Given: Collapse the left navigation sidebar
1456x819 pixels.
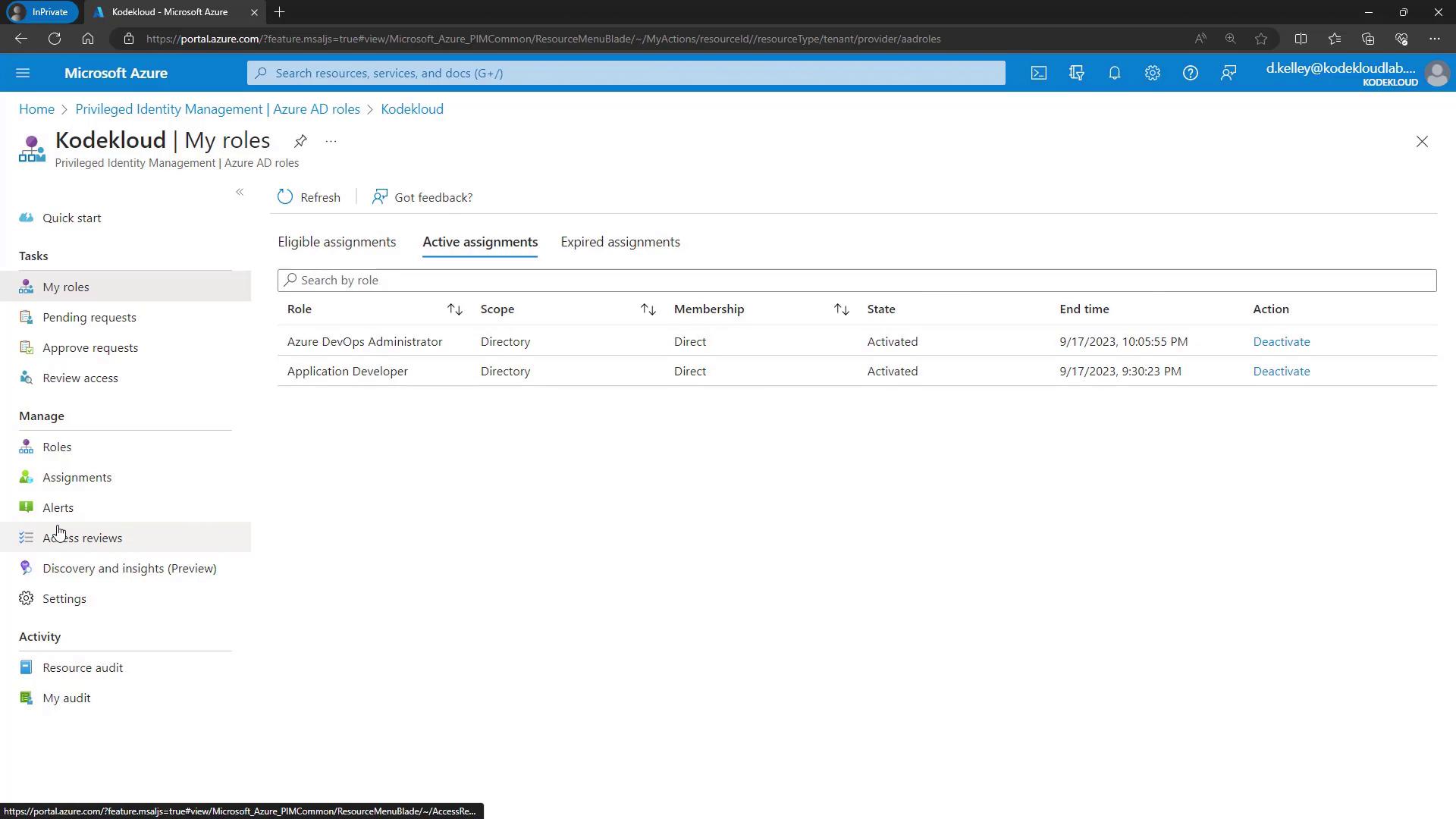Looking at the screenshot, I should click(240, 193).
